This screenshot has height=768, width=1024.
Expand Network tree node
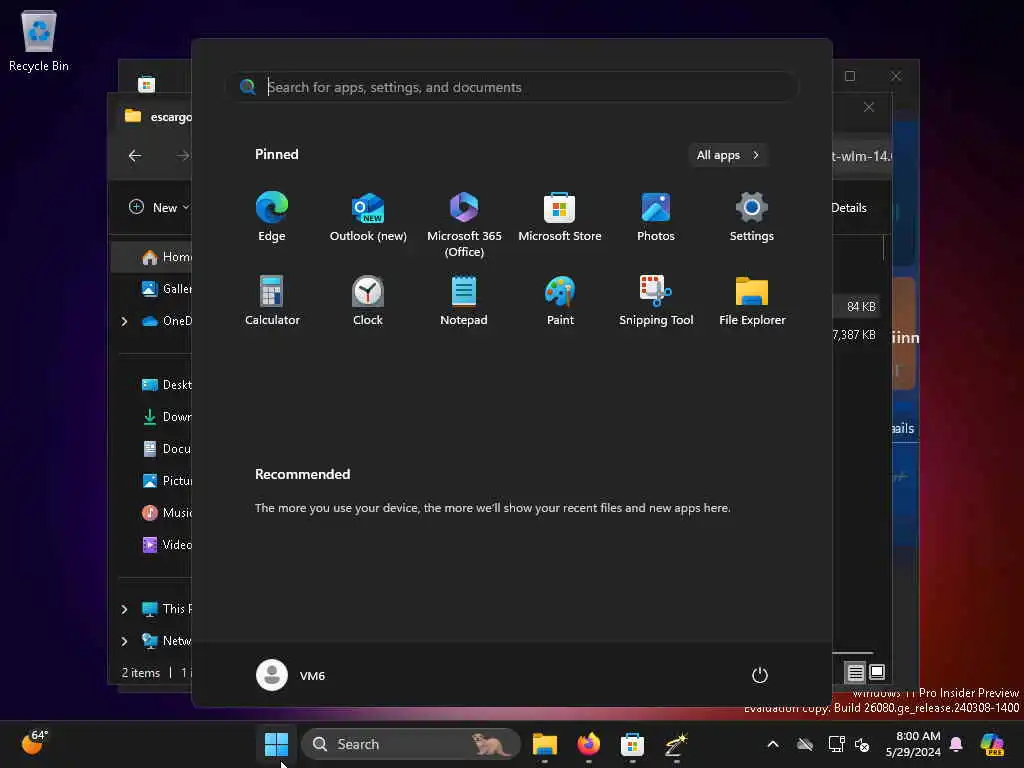124,641
